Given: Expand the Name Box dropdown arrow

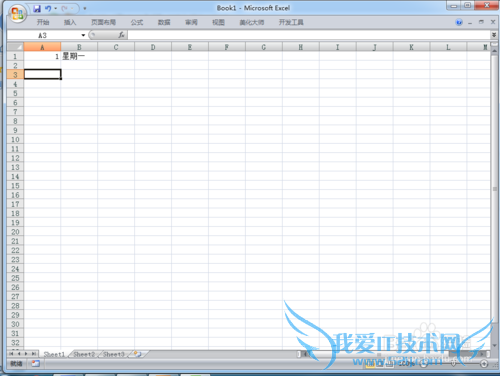Looking at the screenshot, I should 83,35.
